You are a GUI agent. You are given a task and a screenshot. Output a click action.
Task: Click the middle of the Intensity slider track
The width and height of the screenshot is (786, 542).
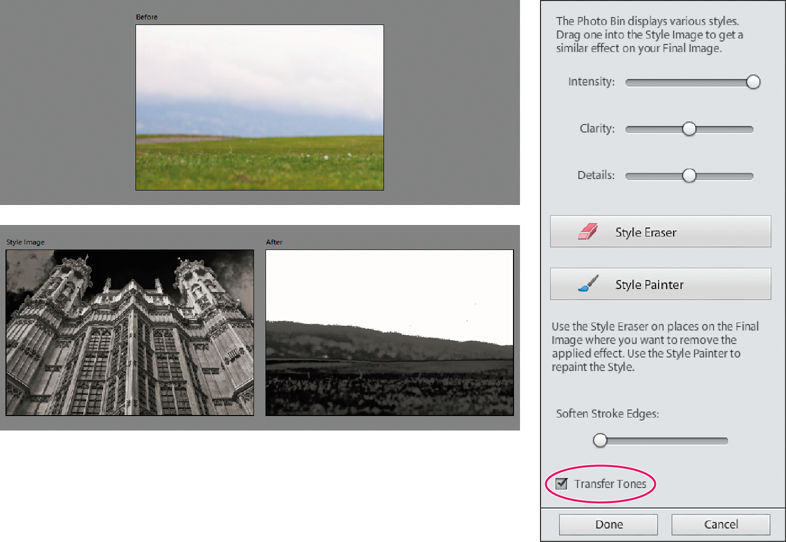pos(690,82)
